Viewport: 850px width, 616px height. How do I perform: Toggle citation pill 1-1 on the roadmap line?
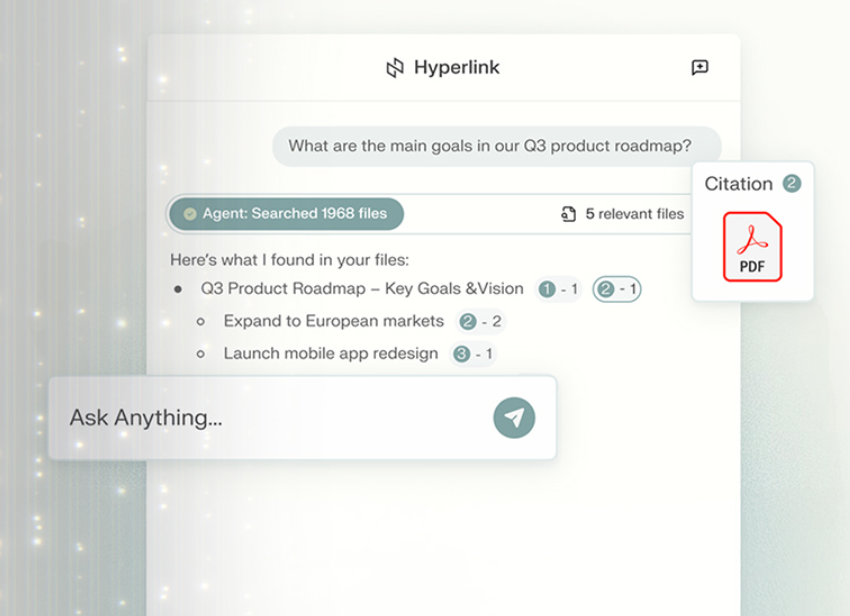tap(557, 288)
